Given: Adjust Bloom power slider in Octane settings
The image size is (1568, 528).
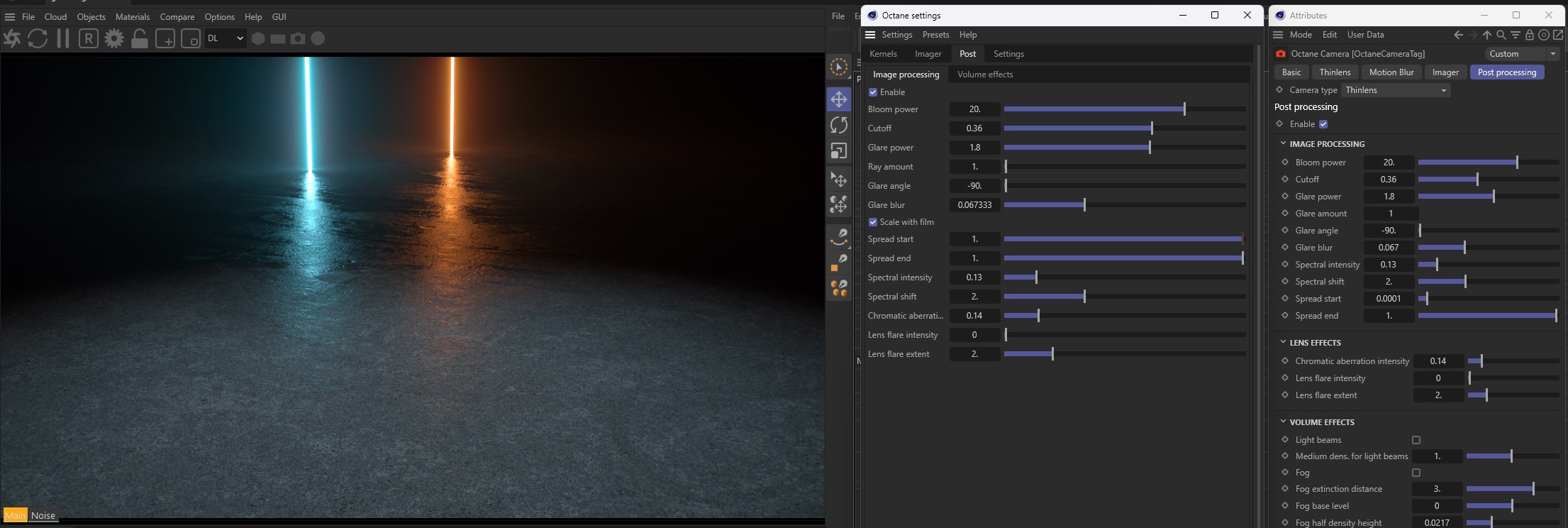Looking at the screenshot, I should 1125,109.
